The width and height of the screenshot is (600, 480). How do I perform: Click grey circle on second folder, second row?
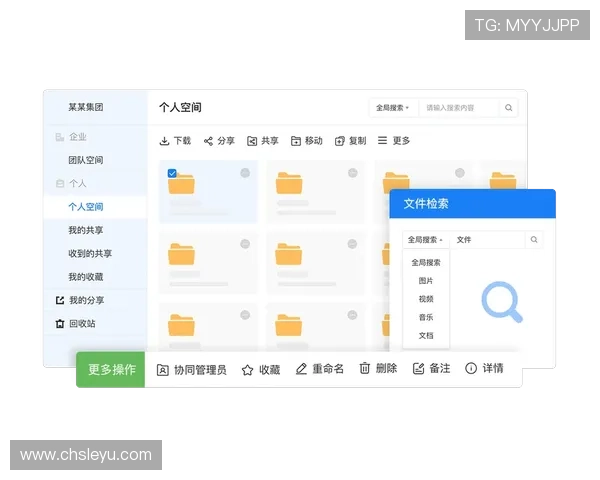point(352,244)
